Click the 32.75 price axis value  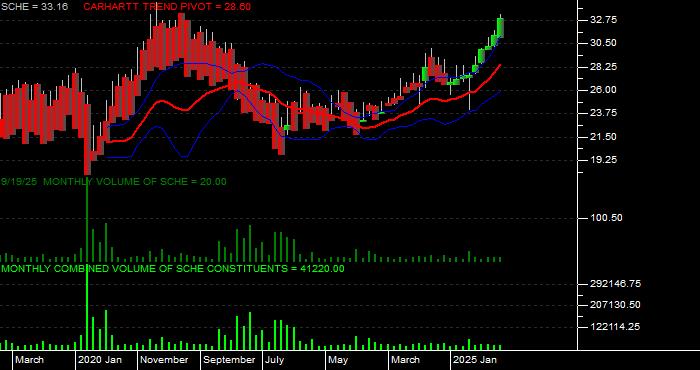[x=603, y=20]
